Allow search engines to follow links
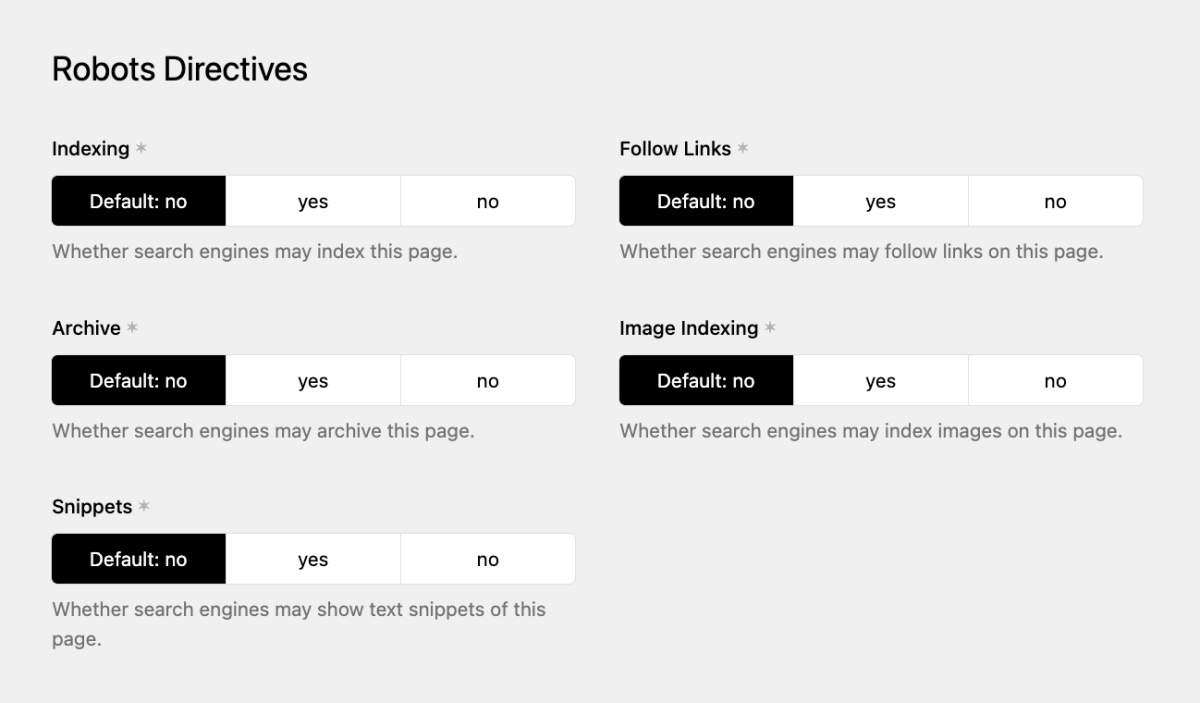 [881, 200]
